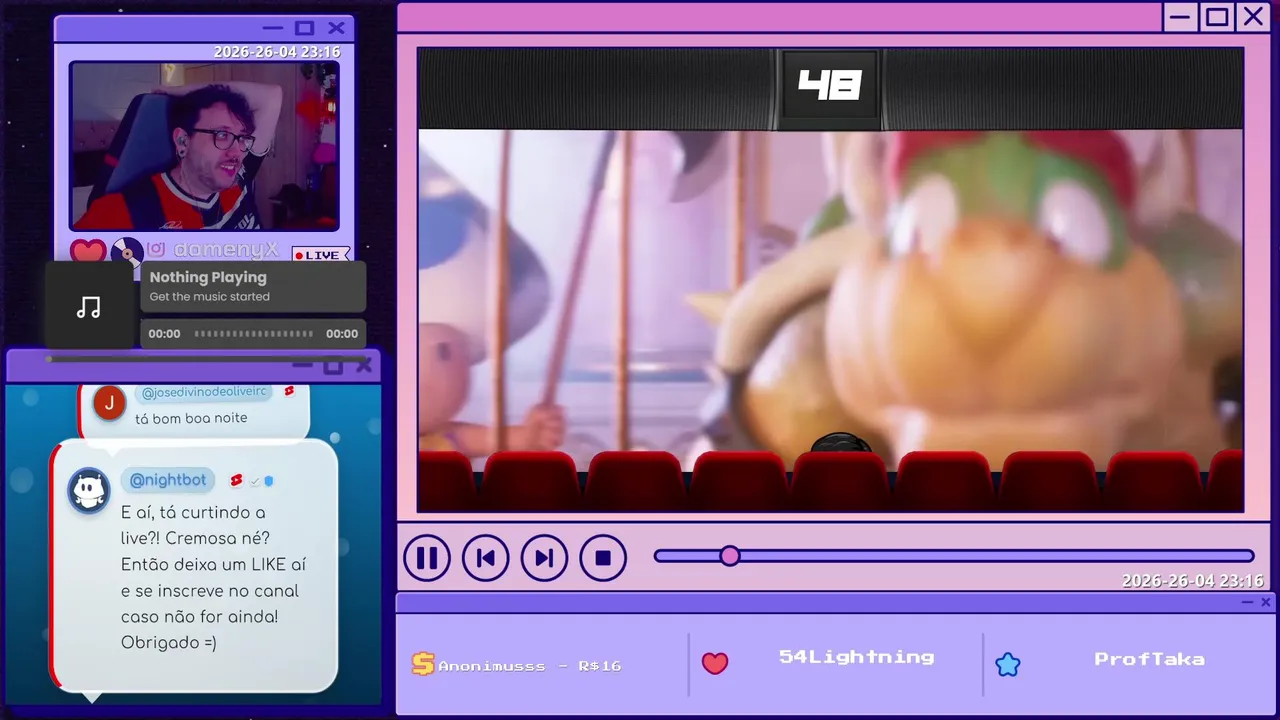Click 'tá bom boa noite' chat message
The image size is (1280, 720).
coord(191,418)
